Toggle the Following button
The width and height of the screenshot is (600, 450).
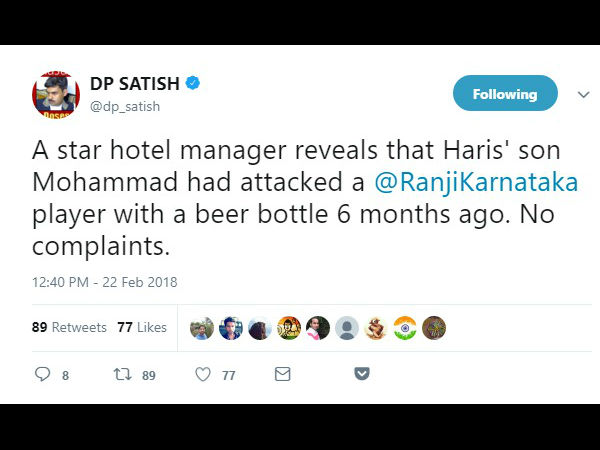tap(505, 93)
